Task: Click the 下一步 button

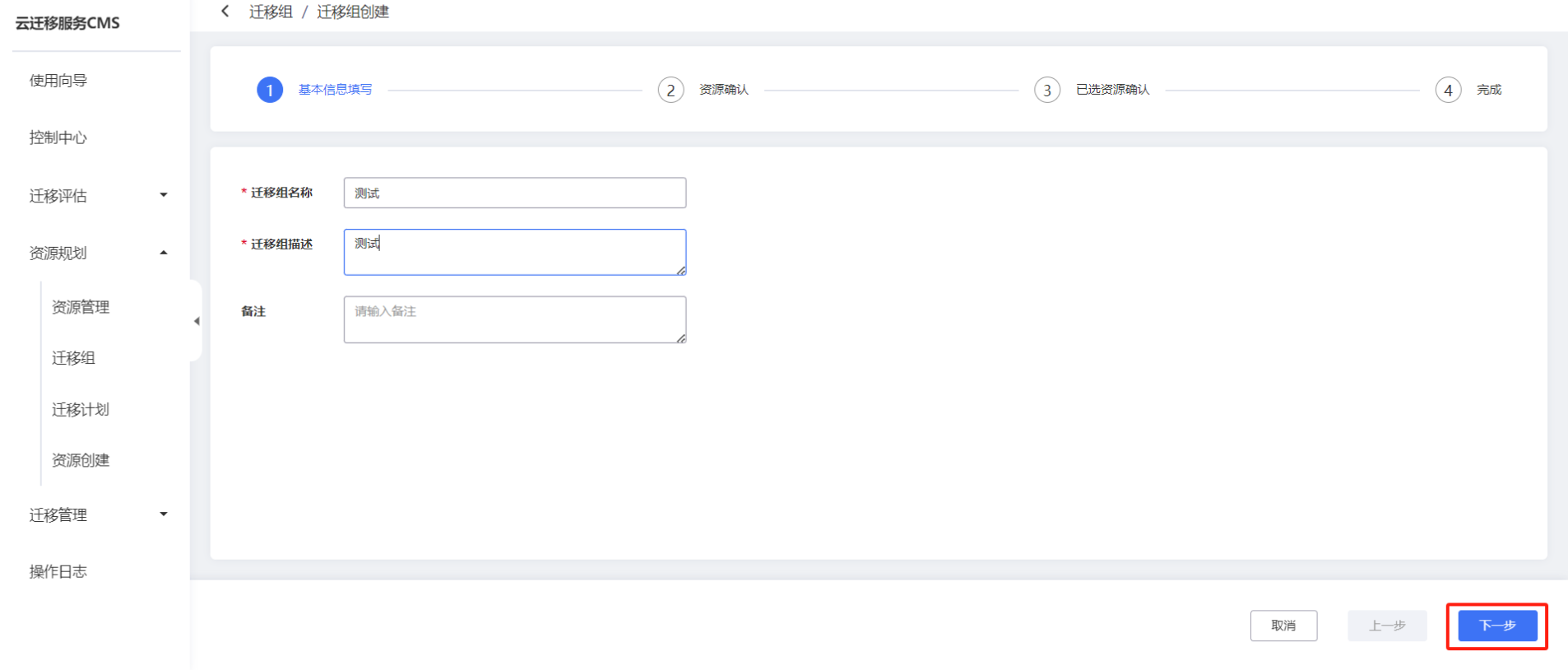Action: [x=1497, y=626]
